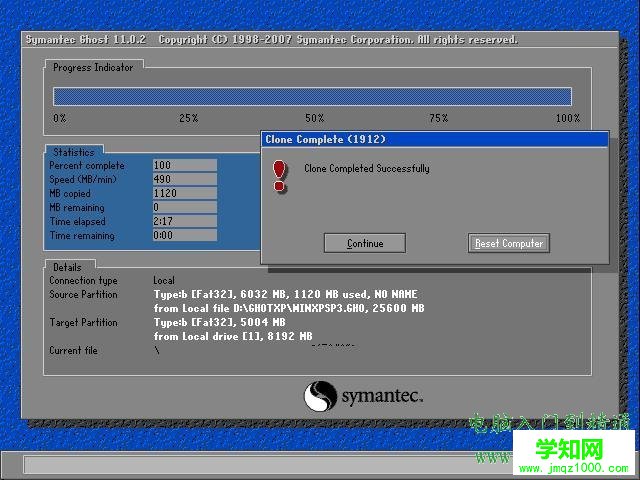Image resolution: width=640 pixels, height=480 pixels.
Task: Click the Symantec logo emblem
Action: [x=319, y=395]
